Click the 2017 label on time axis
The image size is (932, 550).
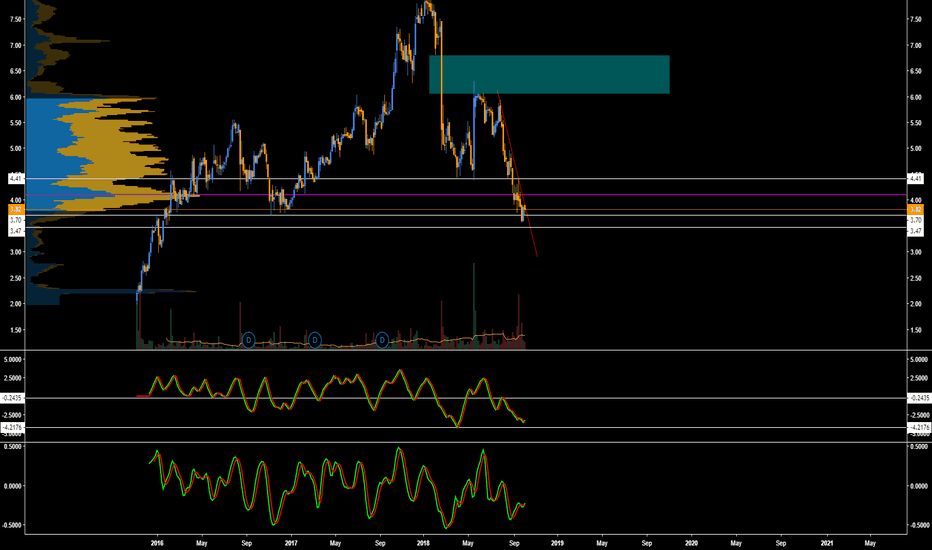291,543
